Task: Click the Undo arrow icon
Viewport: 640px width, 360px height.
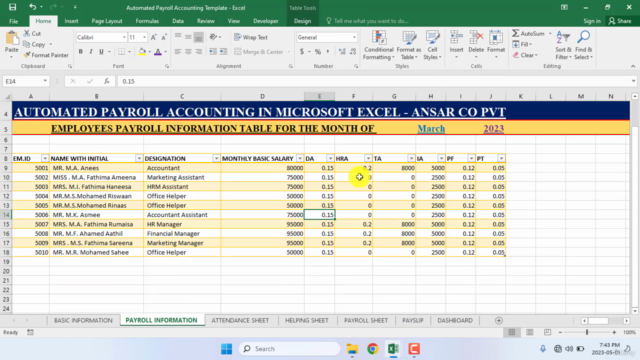Action: 32,7
